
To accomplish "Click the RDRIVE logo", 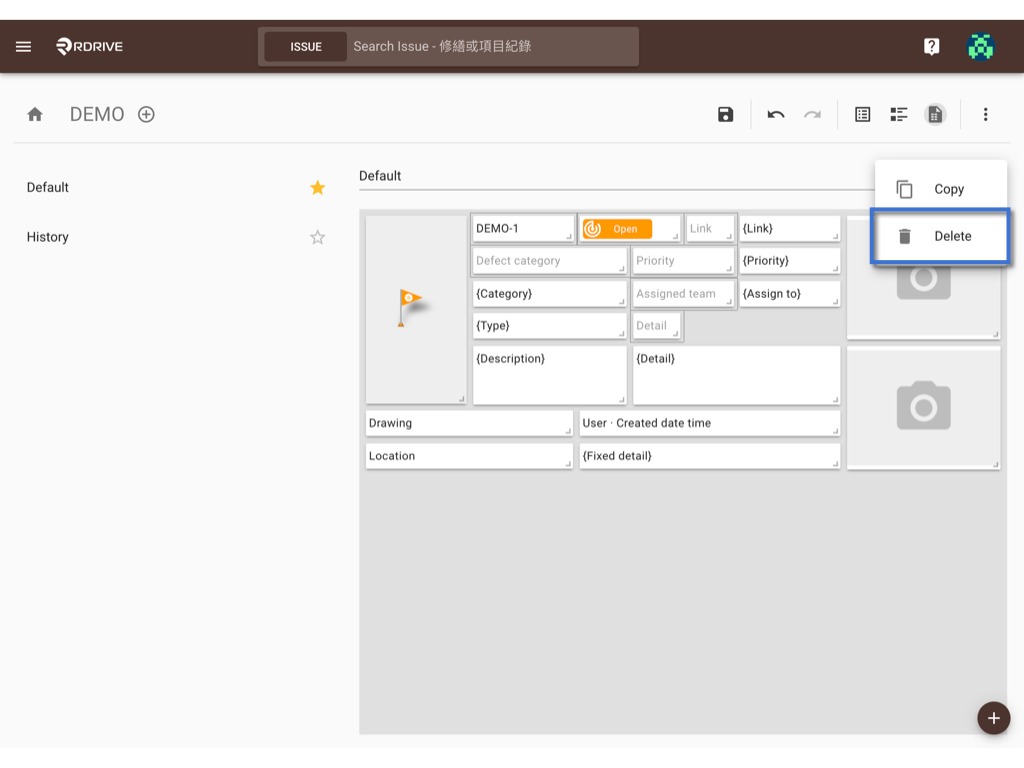I will [89, 46].
